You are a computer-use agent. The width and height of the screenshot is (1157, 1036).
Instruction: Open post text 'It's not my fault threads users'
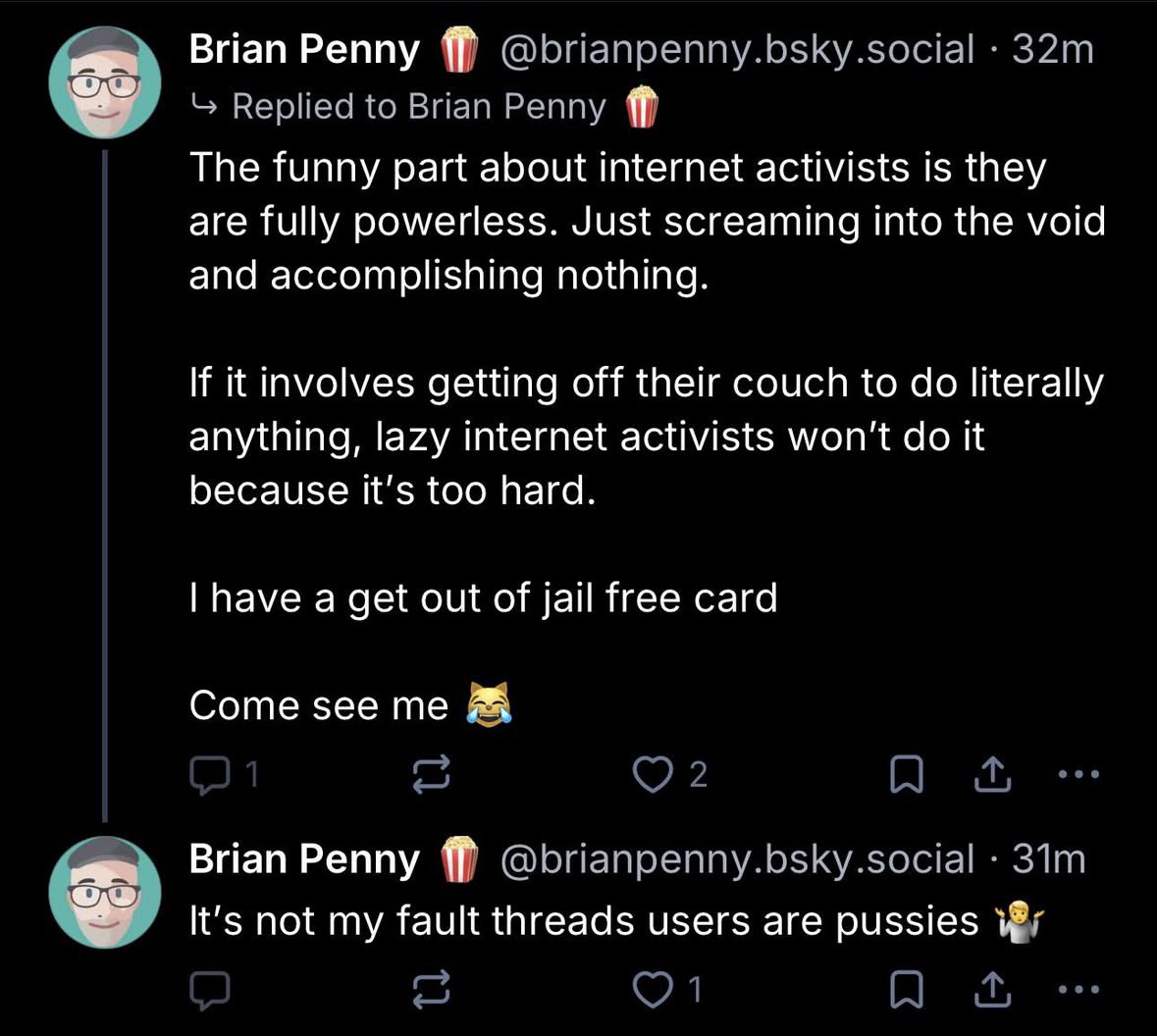coord(584,920)
